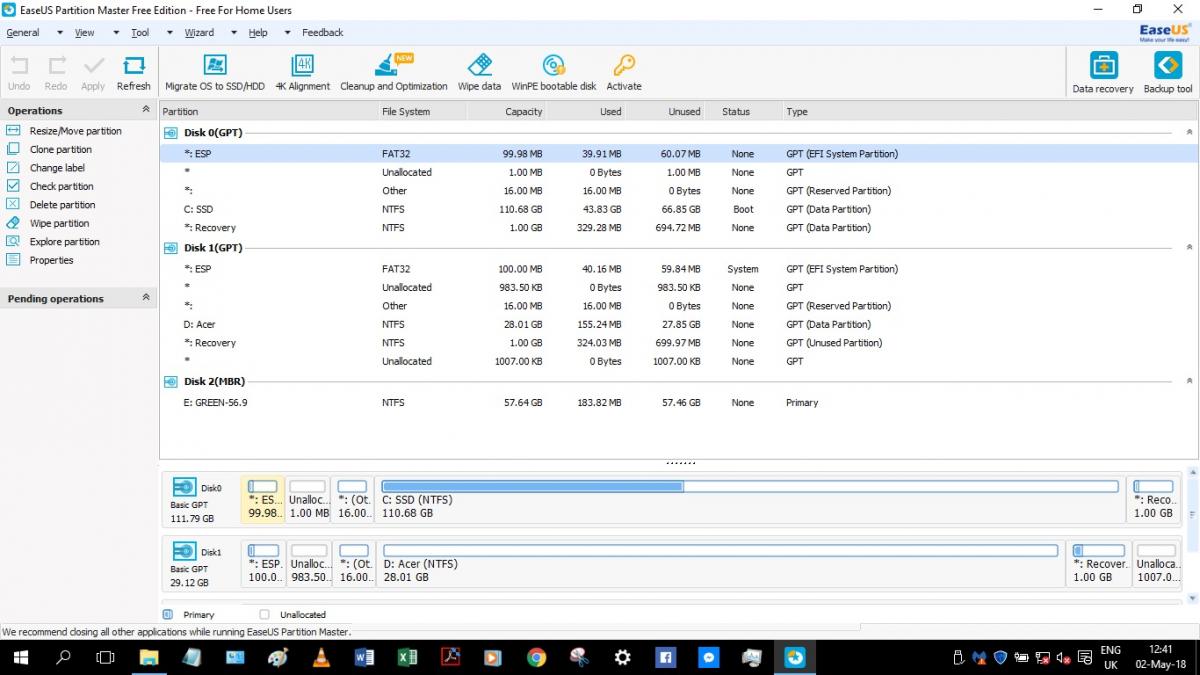
Task: Click the Unallocated legend box
Action: point(265,615)
